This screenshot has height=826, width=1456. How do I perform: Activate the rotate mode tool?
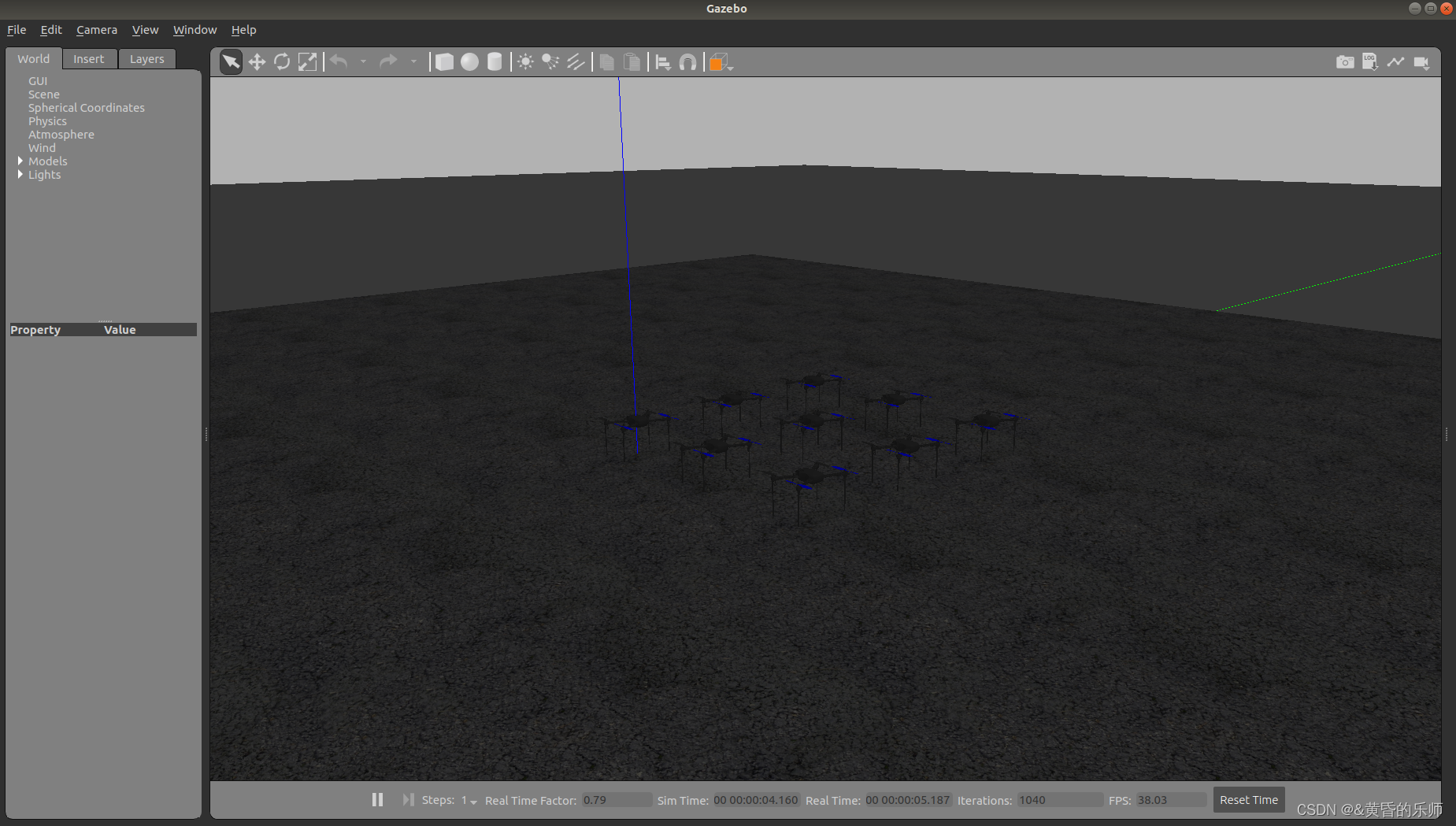pos(282,62)
